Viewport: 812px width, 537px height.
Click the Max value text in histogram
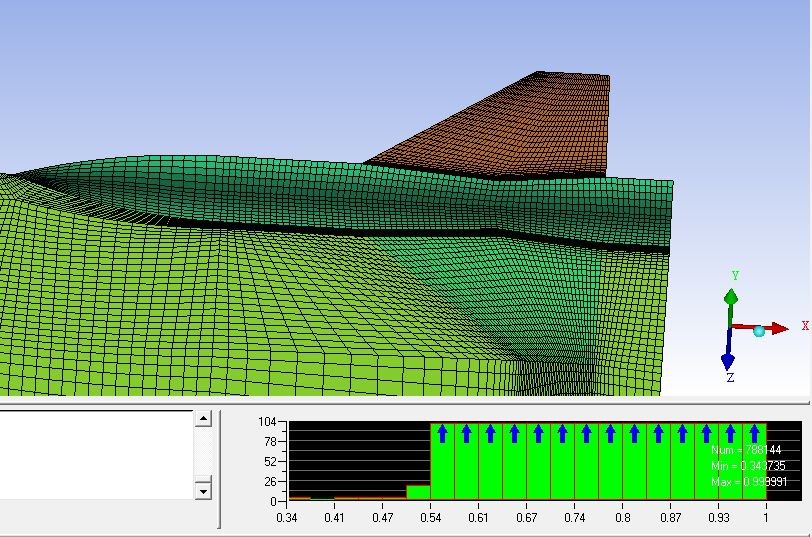coord(737,482)
